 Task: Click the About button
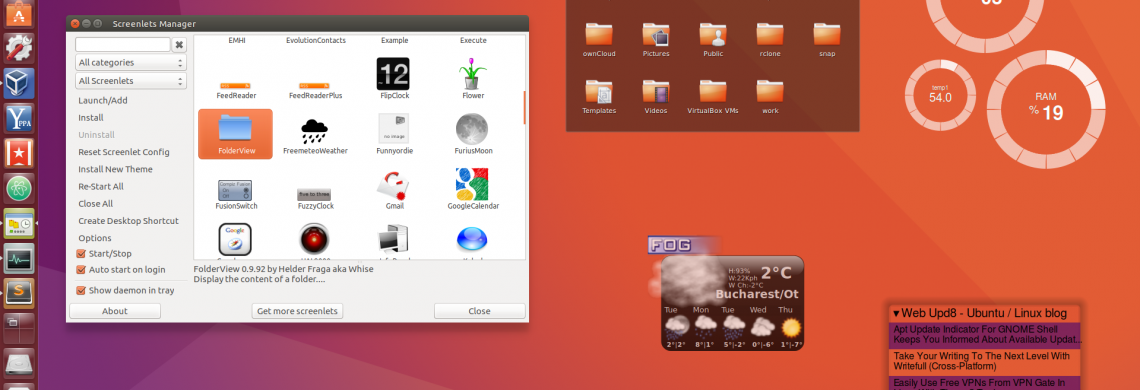pos(115,311)
